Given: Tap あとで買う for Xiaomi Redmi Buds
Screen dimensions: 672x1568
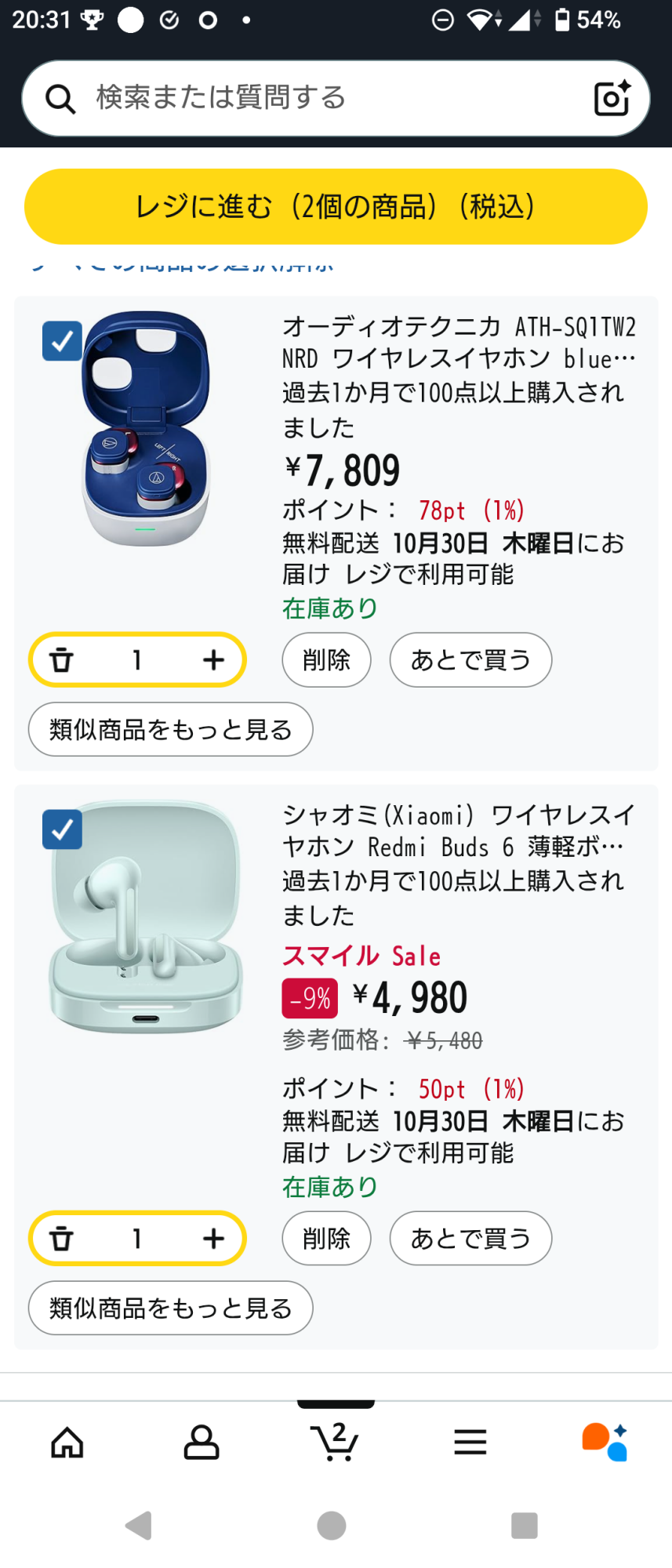Looking at the screenshot, I should tap(470, 1239).
